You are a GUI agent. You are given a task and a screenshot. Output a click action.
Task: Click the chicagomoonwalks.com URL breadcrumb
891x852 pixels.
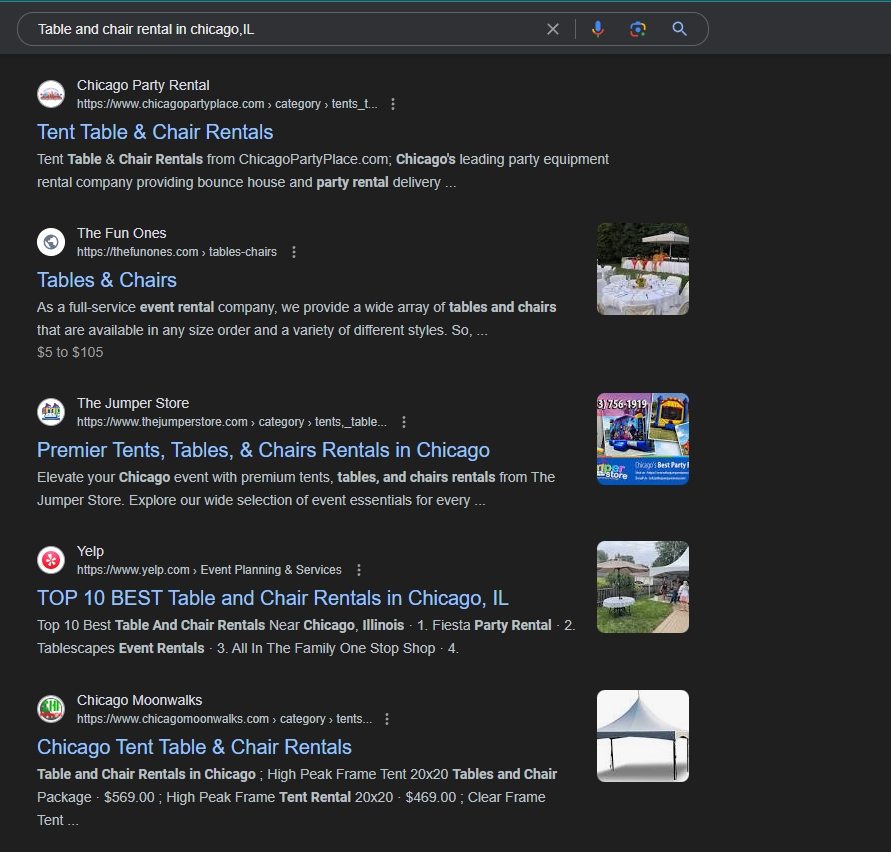224,719
